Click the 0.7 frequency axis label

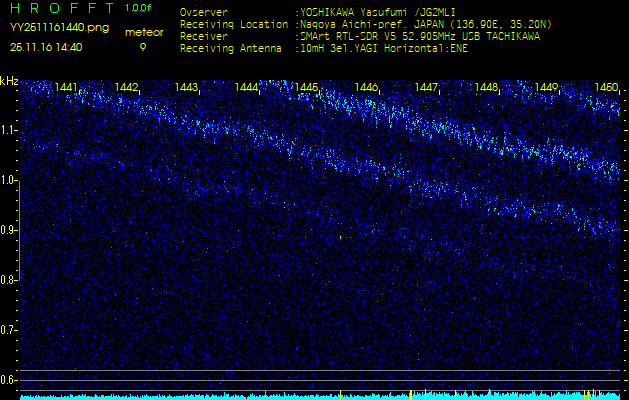point(9,329)
